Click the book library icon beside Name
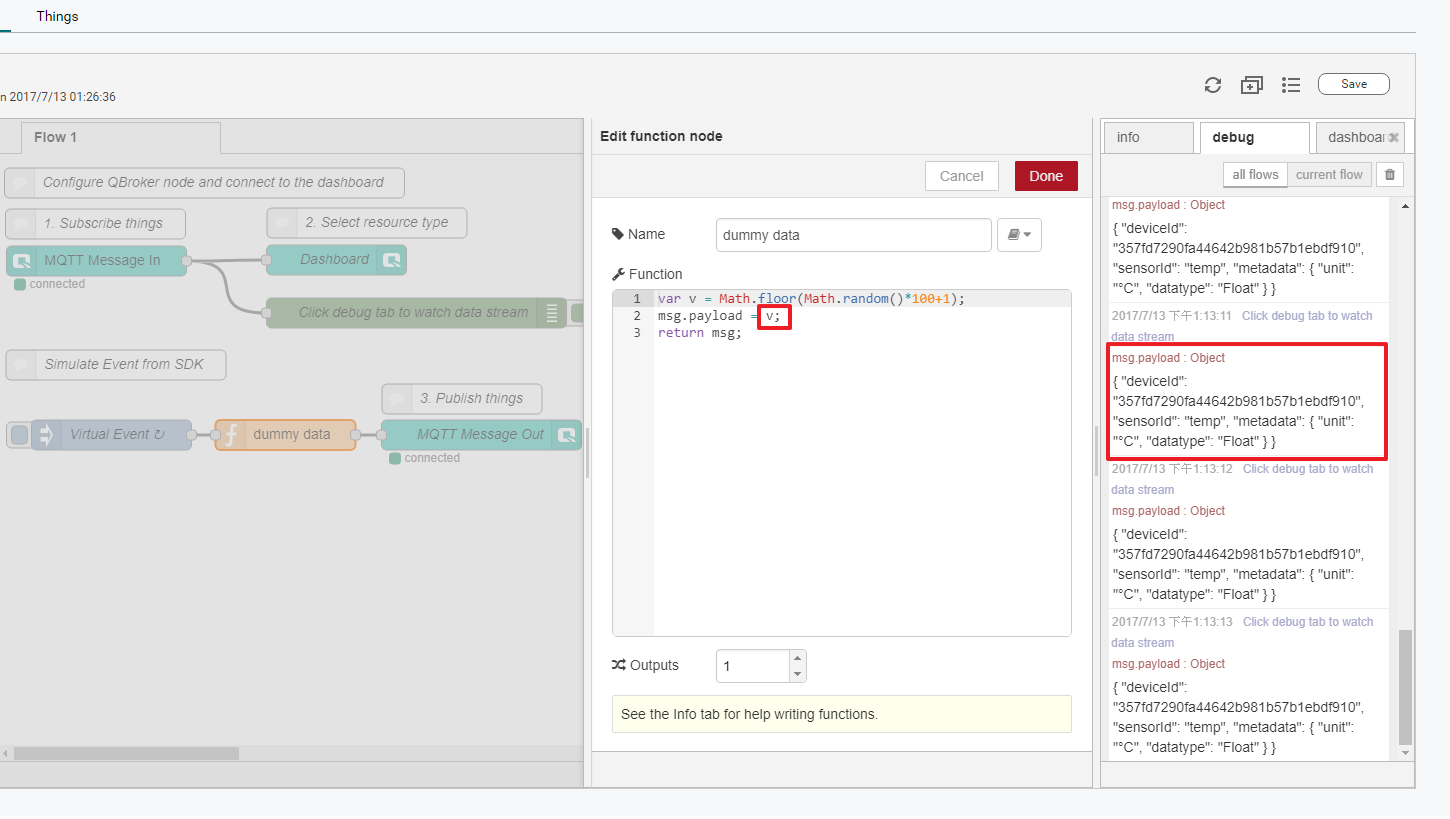This screenshot has height=819, width=1450. coord(1019,235)
